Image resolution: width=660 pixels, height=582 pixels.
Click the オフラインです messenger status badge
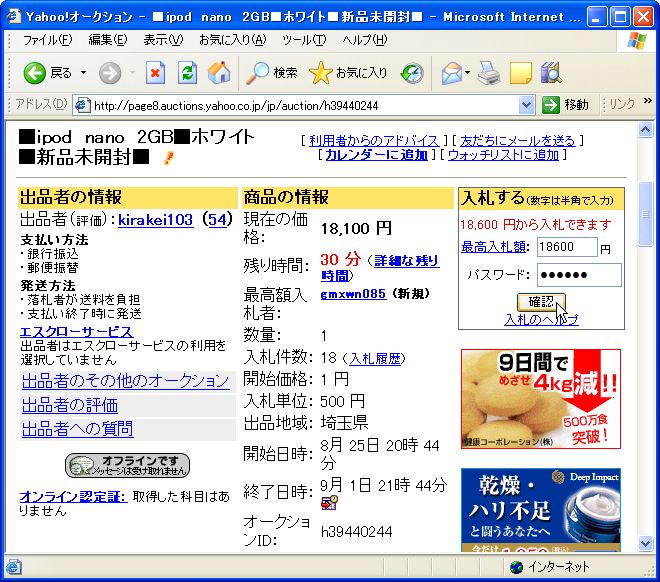[127, 465]
